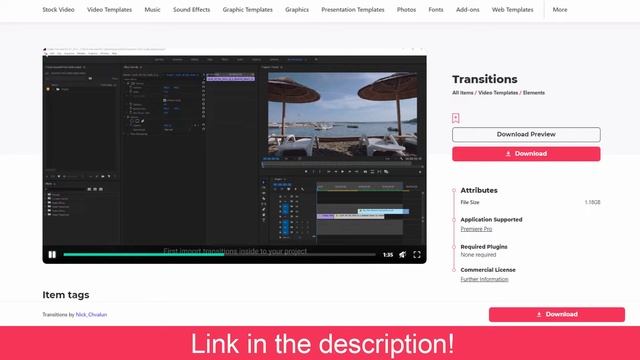Screen dimensions: 640x360
Task: Bookmark this Transitions item
Action: [x=456, y=118]
